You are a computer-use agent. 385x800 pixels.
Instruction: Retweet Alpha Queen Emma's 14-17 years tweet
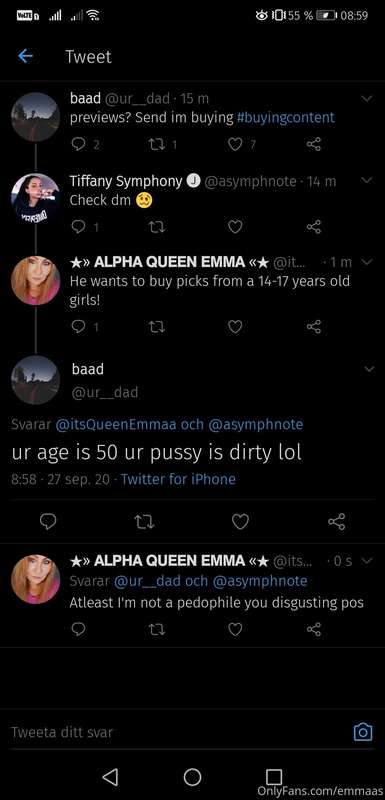click(155, 327)
